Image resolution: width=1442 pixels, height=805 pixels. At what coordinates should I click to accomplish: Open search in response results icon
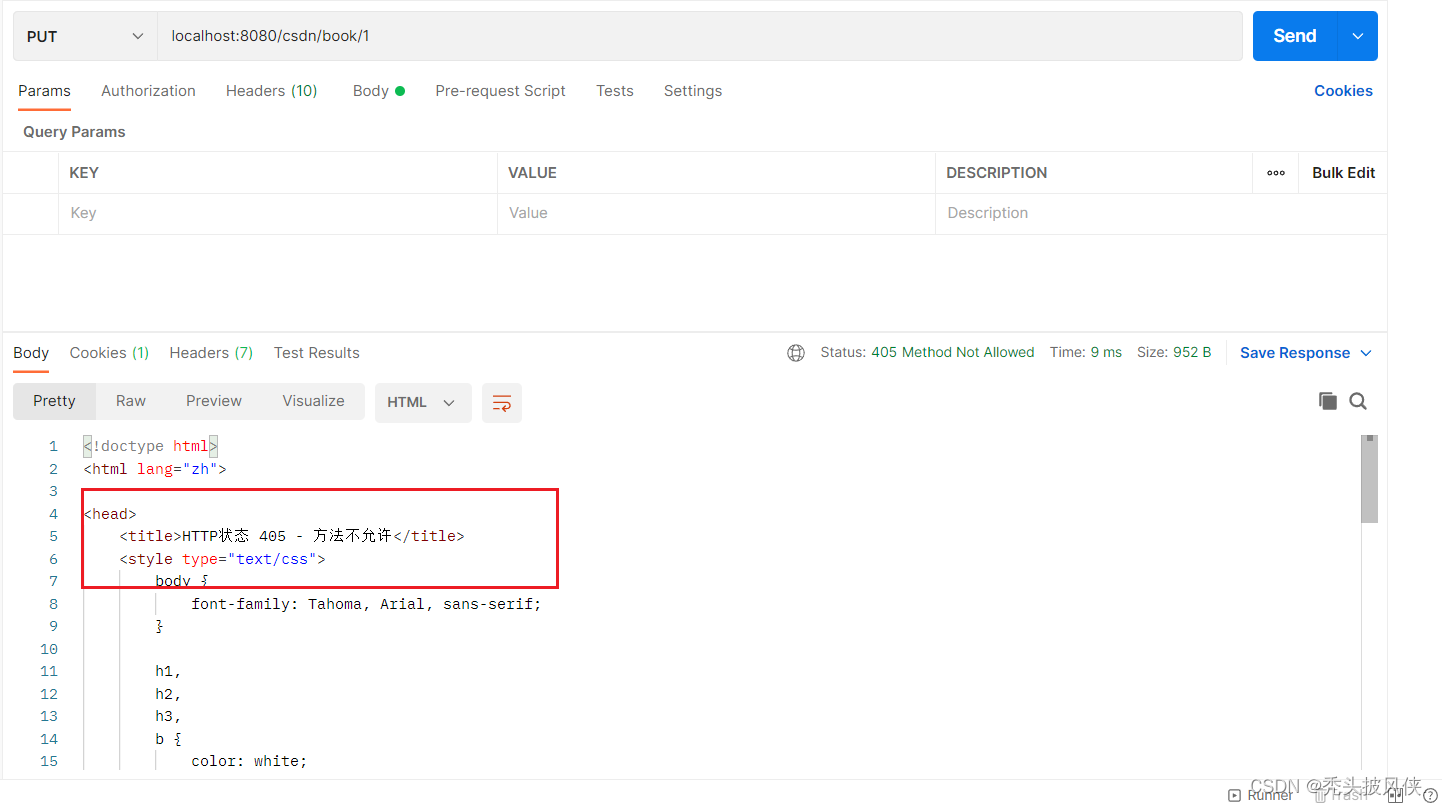pyautogui.click(x=1358, y=400)
